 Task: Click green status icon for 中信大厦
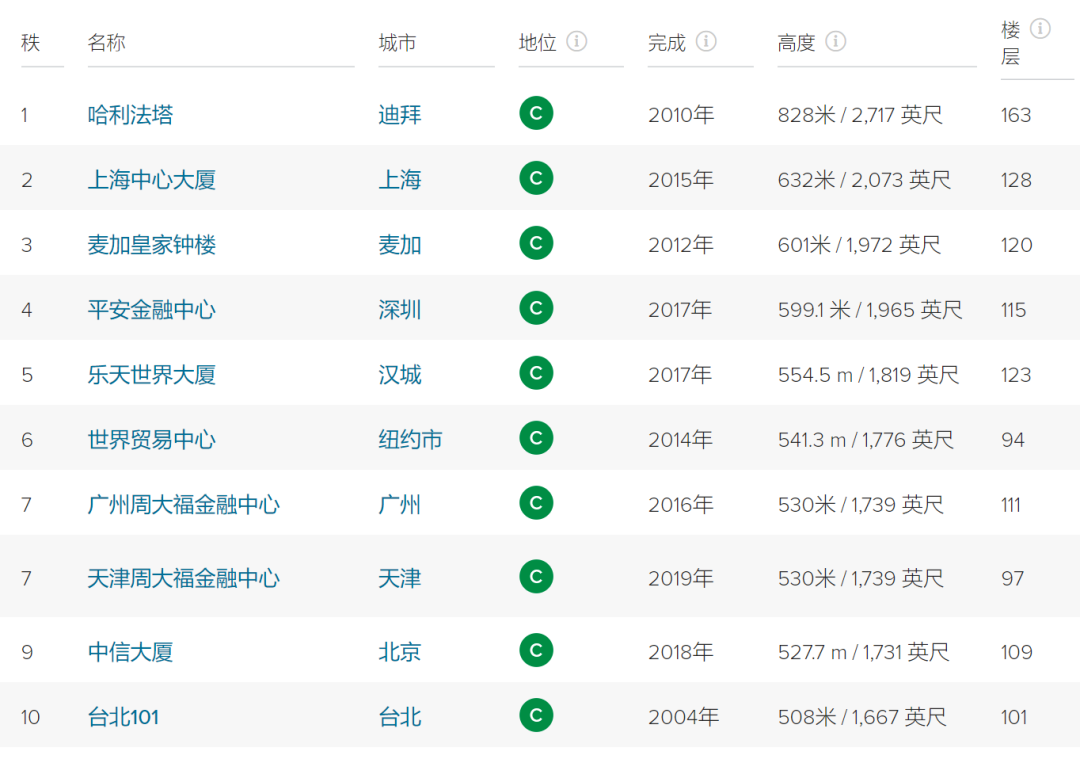(x=537, y=651)
